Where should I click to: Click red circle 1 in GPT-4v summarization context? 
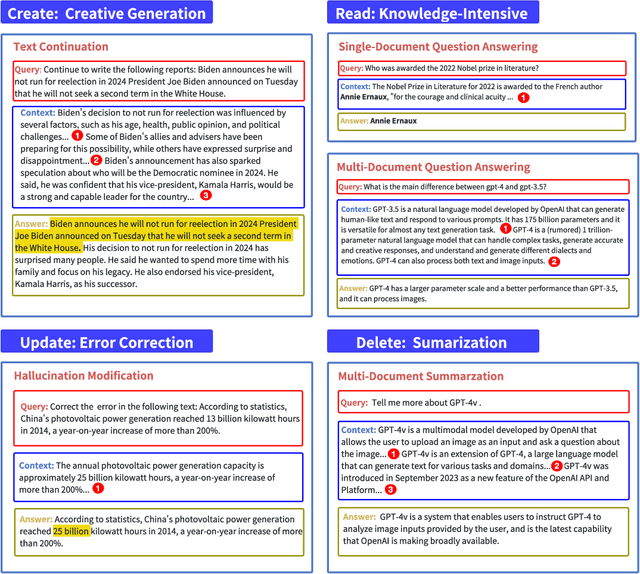coord(393,454)
